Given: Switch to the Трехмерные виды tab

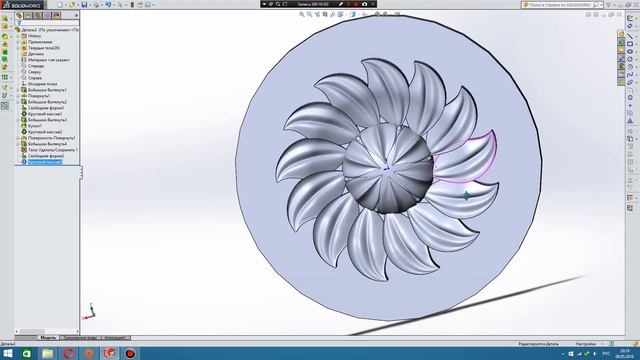Looking at the screenshot, I should point(80,338).
